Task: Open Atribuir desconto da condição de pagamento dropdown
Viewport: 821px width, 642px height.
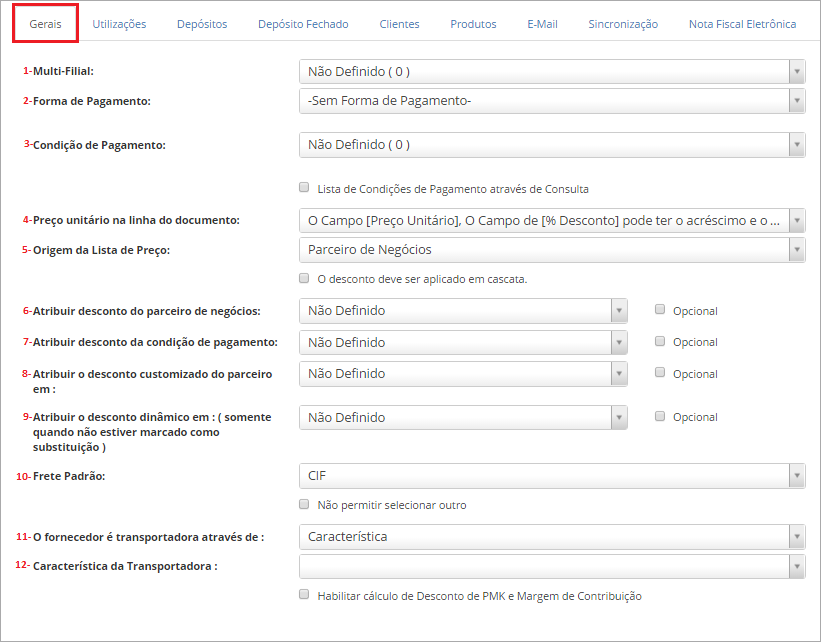Action: [463, 342]
